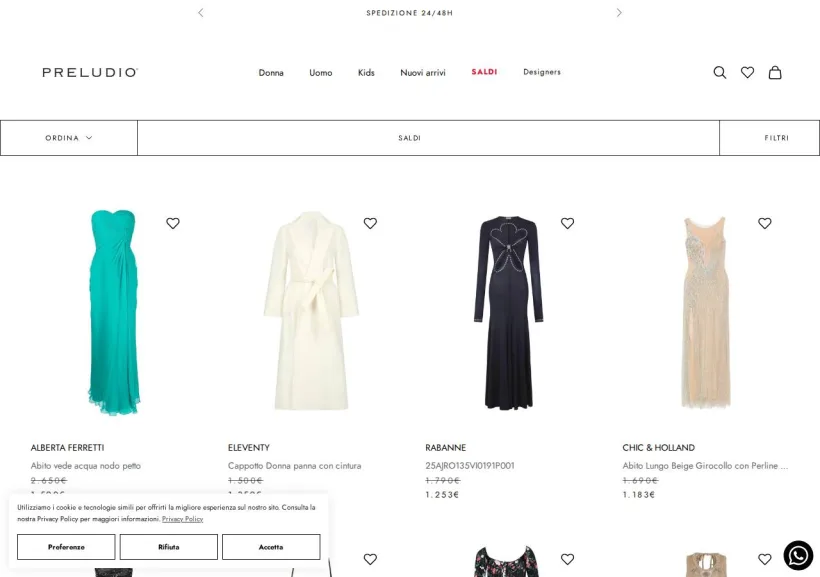
Task: Open the Designers menu
Action: [542, 72]
